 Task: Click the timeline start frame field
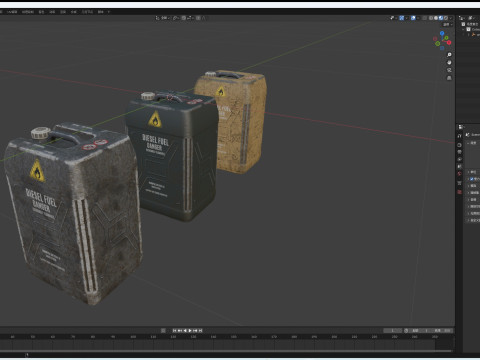(x=419, y=330)
